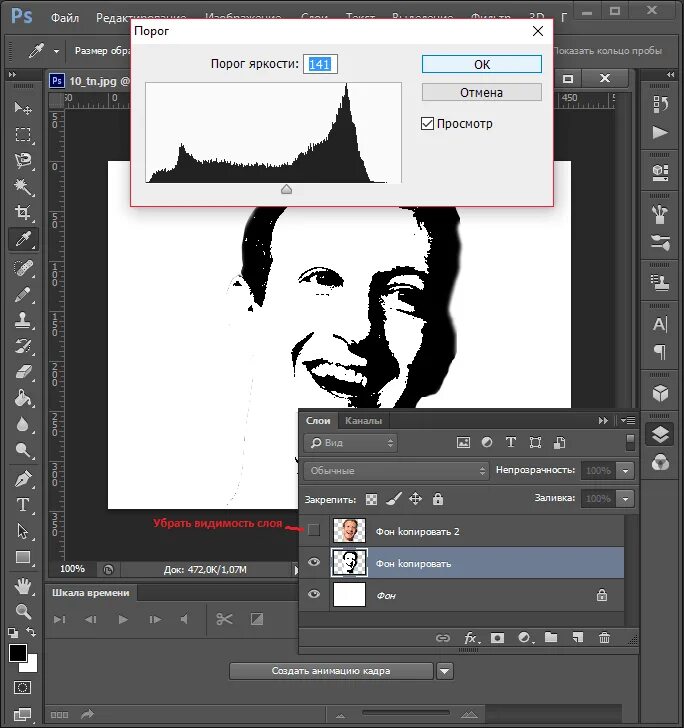Expand the Заливка fill arrow
Image resolution: width=684 pixels, height=728 pixels.
(x=625, y=499)
